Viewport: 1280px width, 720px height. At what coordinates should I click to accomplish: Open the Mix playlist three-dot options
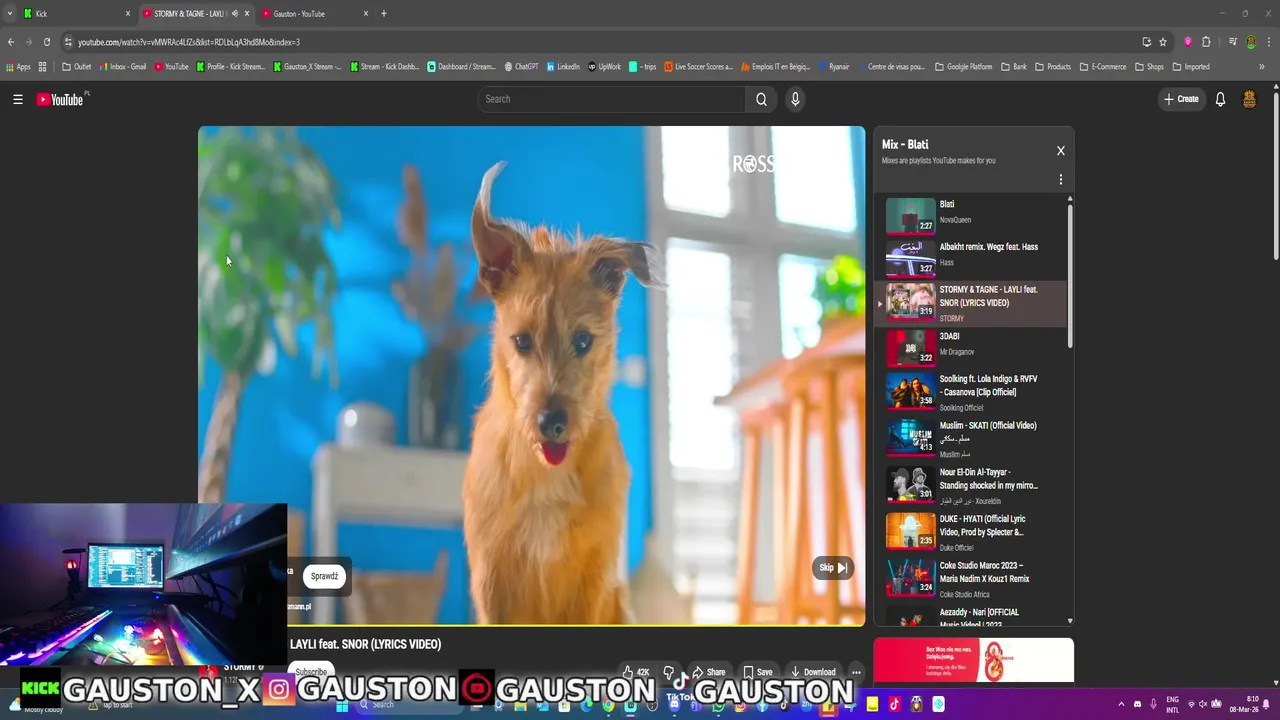(1061, 180)
